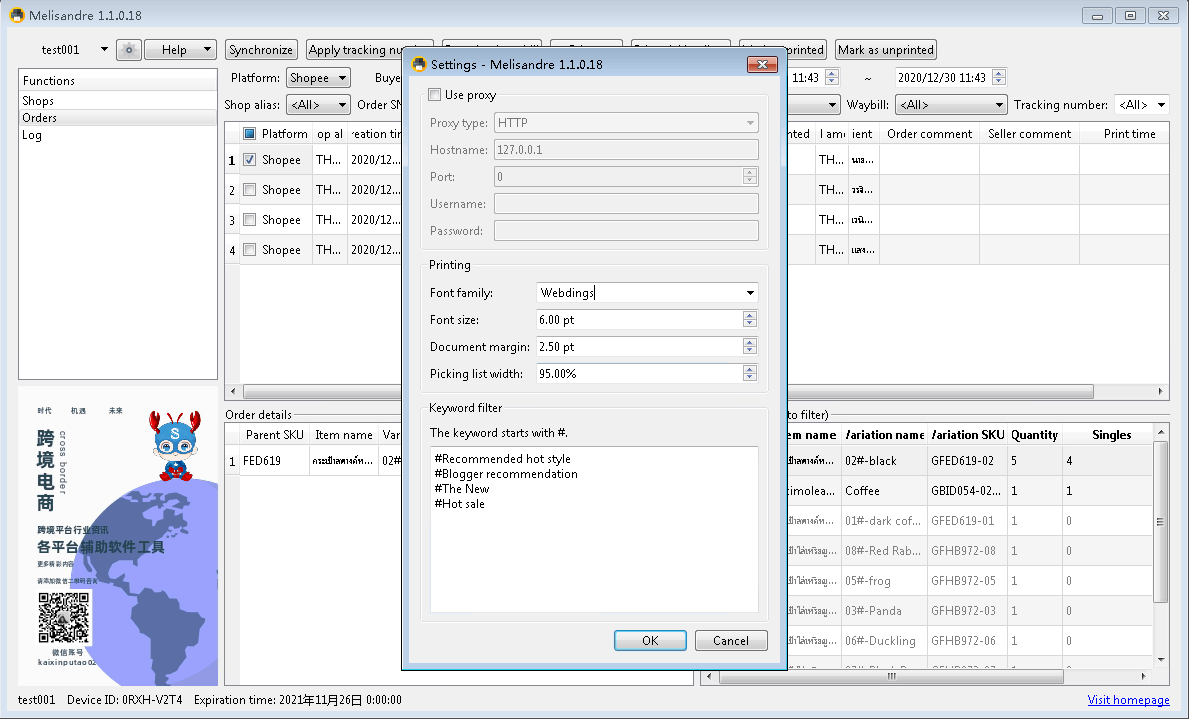Image resolution: width=1189 pixels, height=719 pixels.
Task: Minimize the Melisandre main window
Action: pyautogui.click(x=1097, y=15)
